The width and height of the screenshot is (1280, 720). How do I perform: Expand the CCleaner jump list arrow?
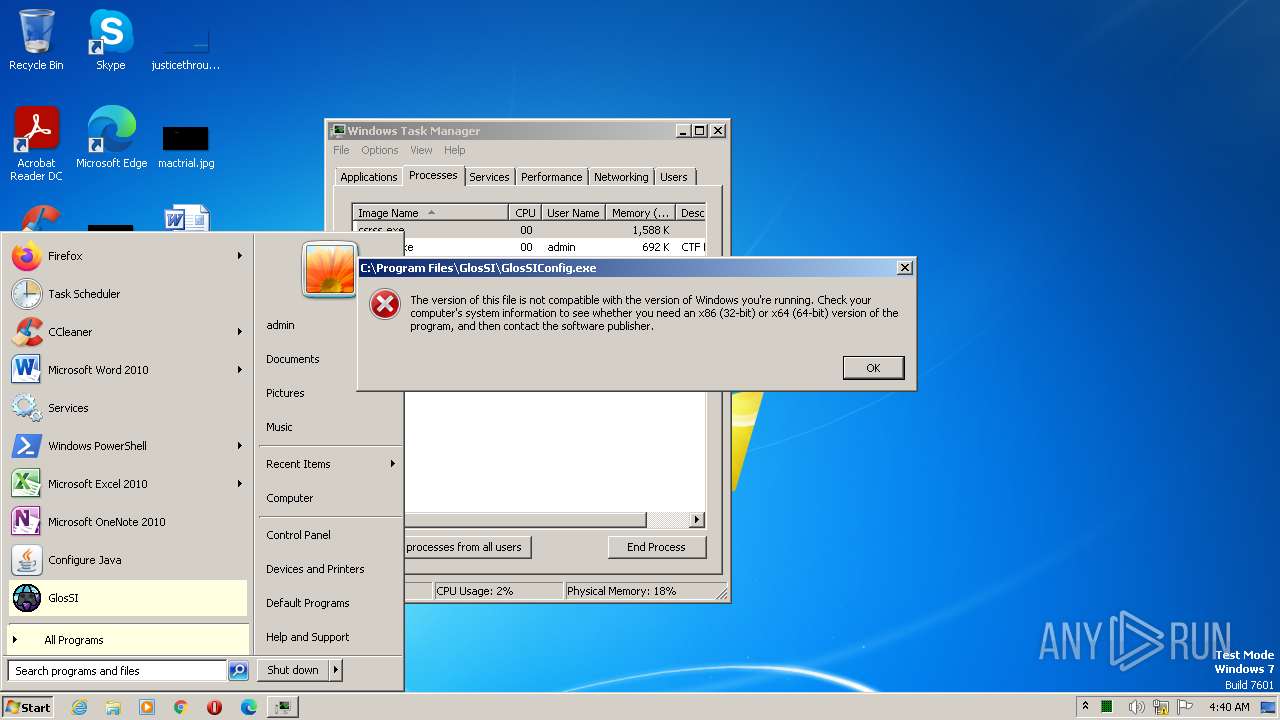pos(240,332)
